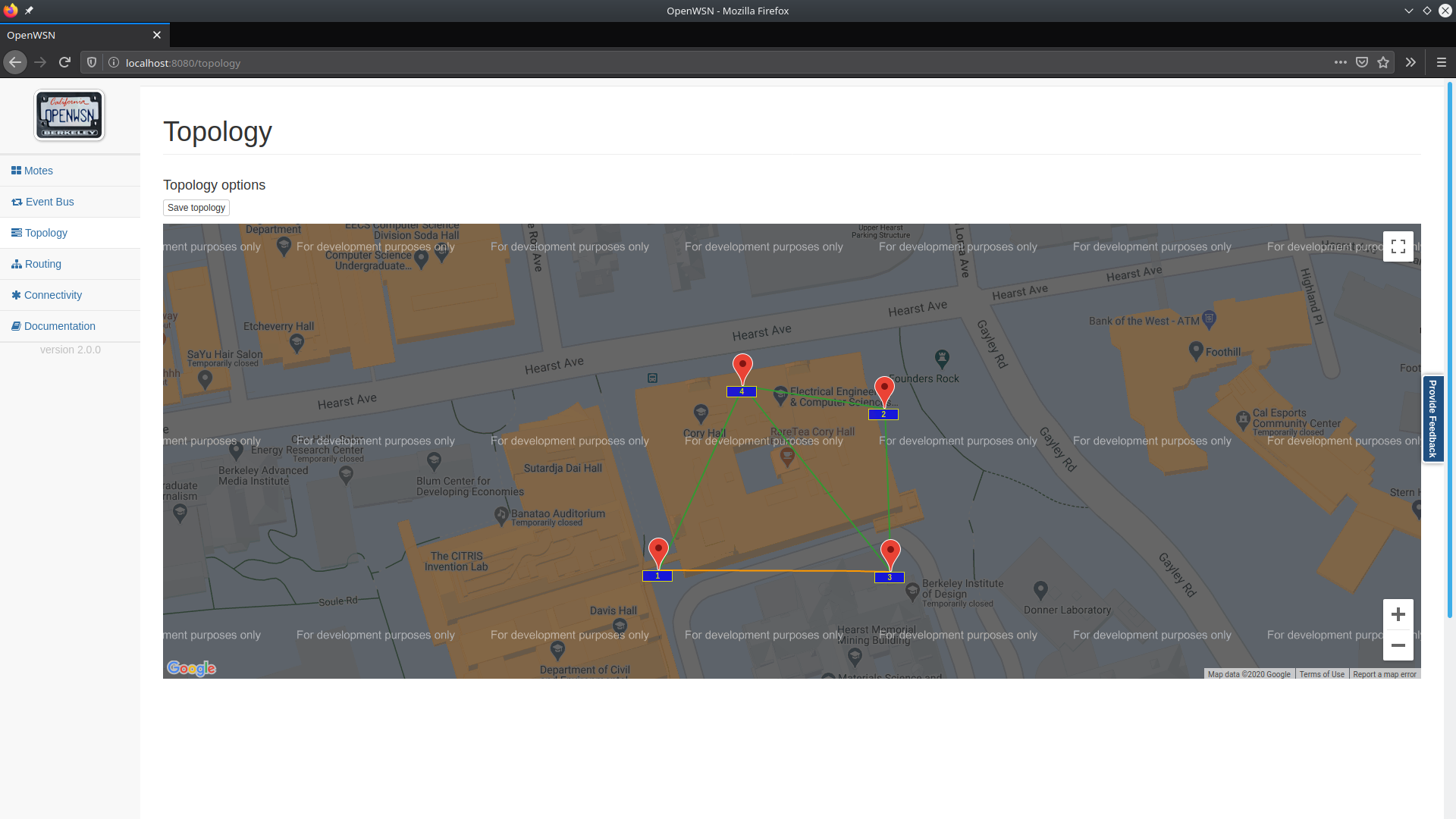
Task: Click the page vertical scrollbar
Action: (x=1449, y=349)
